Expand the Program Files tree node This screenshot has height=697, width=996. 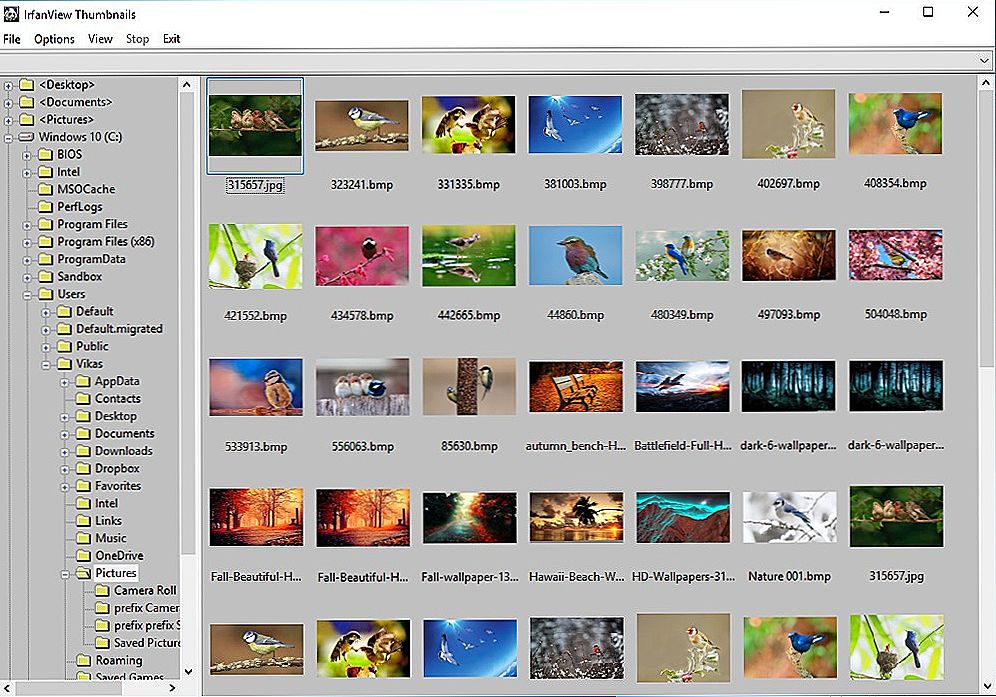(x=28, y=225)
